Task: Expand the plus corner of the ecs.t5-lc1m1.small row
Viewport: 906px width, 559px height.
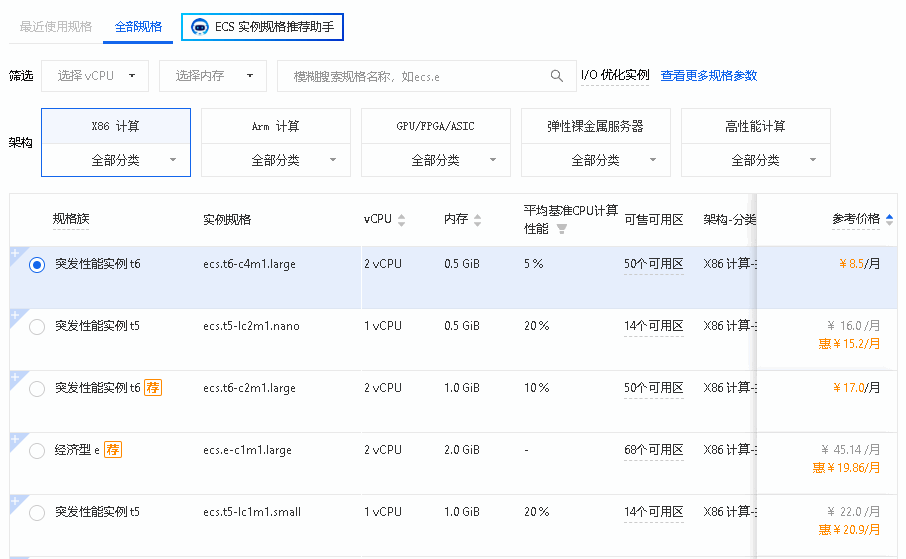Action: tap(16, 501)
